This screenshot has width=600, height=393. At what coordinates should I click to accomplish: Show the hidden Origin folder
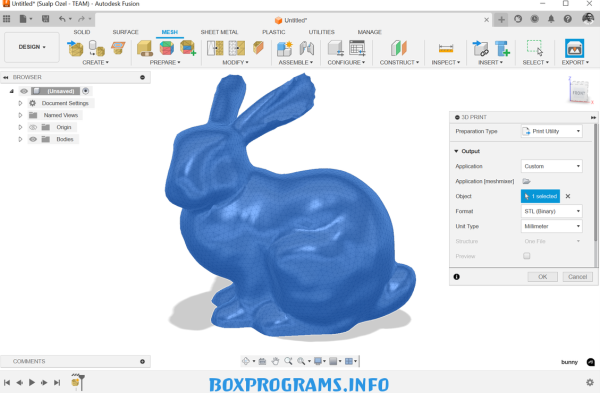point(33,127)
